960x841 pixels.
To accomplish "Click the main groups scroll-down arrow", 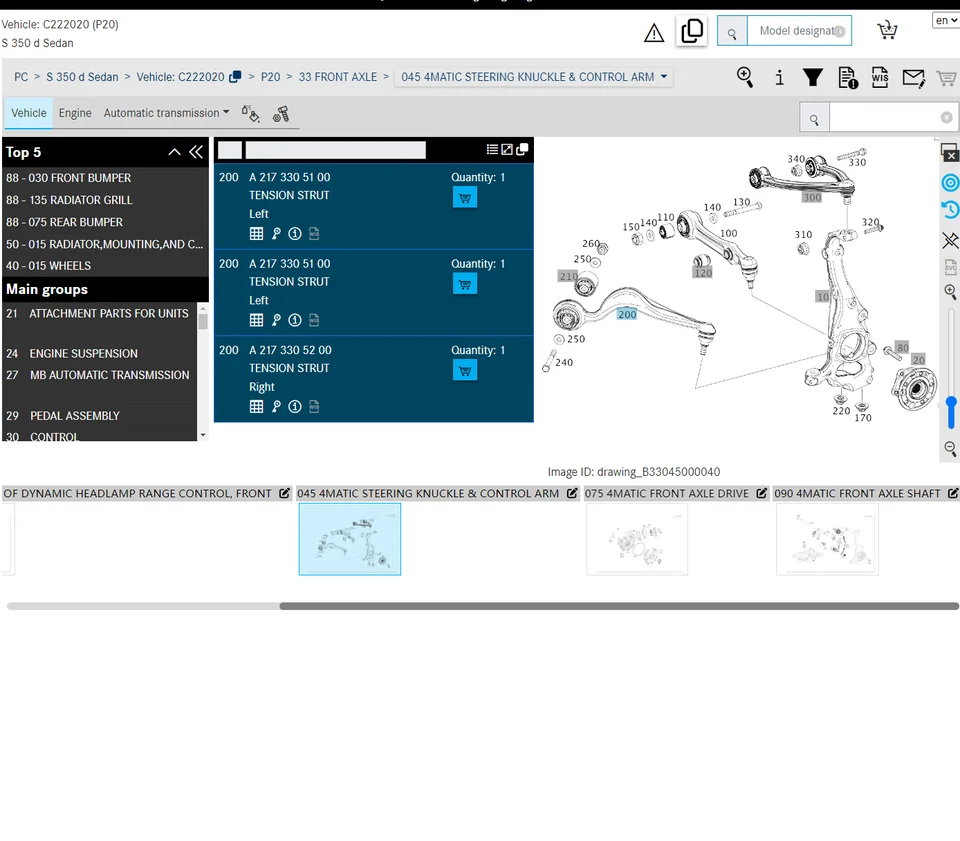I will point(203,435).
